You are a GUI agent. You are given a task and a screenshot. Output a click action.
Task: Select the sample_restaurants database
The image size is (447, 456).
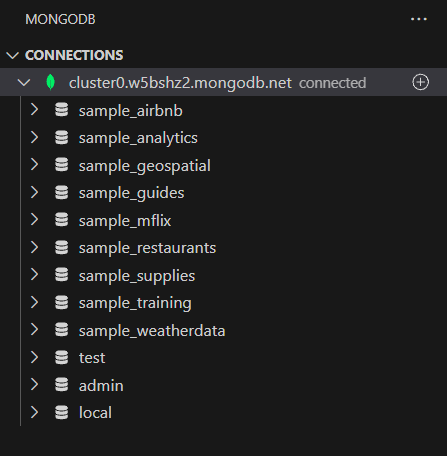pyautogui.click(x=147, y=248)
